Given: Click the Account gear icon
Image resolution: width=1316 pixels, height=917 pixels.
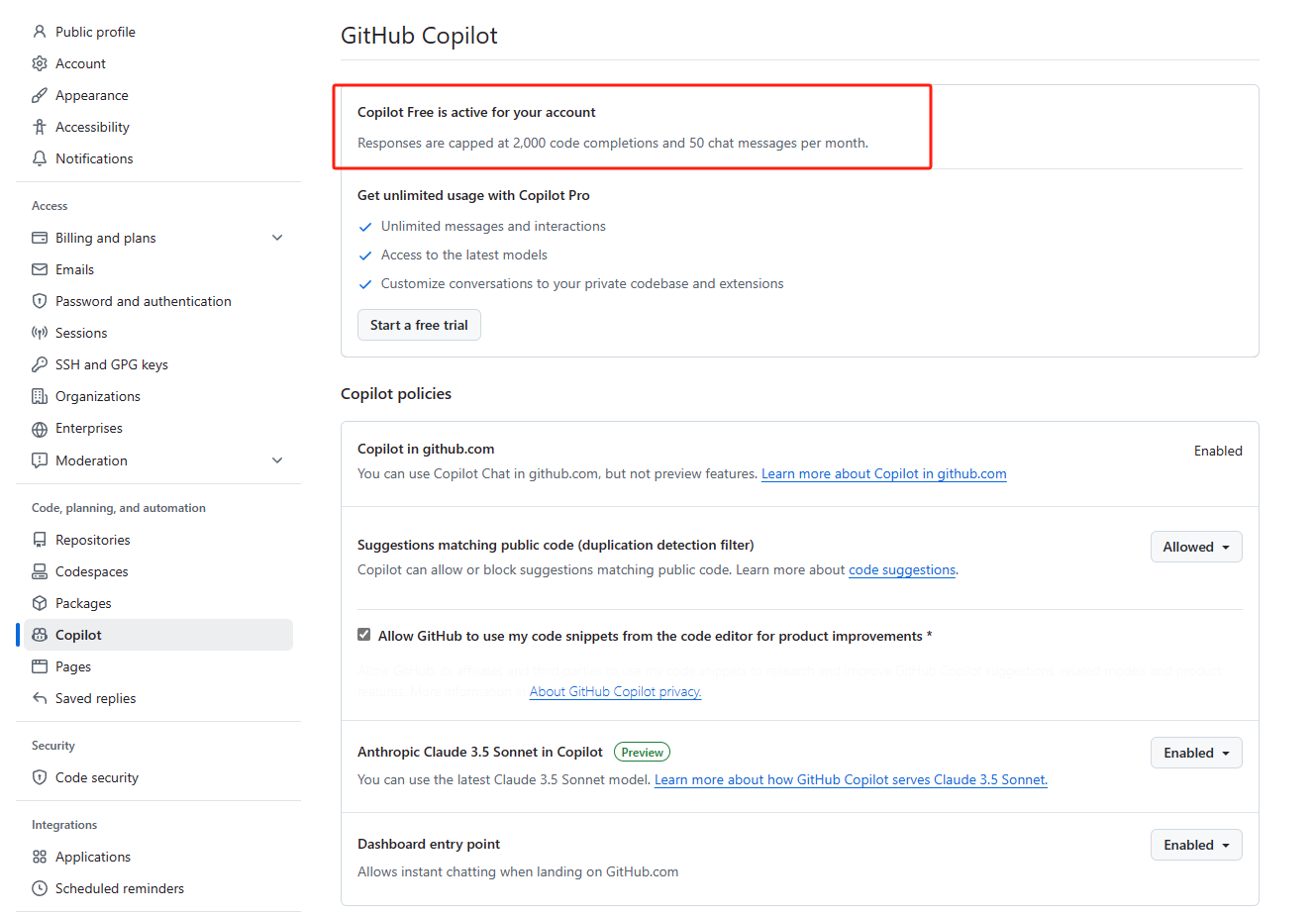Looking at the screenshot, I should (x=40, y=63).
